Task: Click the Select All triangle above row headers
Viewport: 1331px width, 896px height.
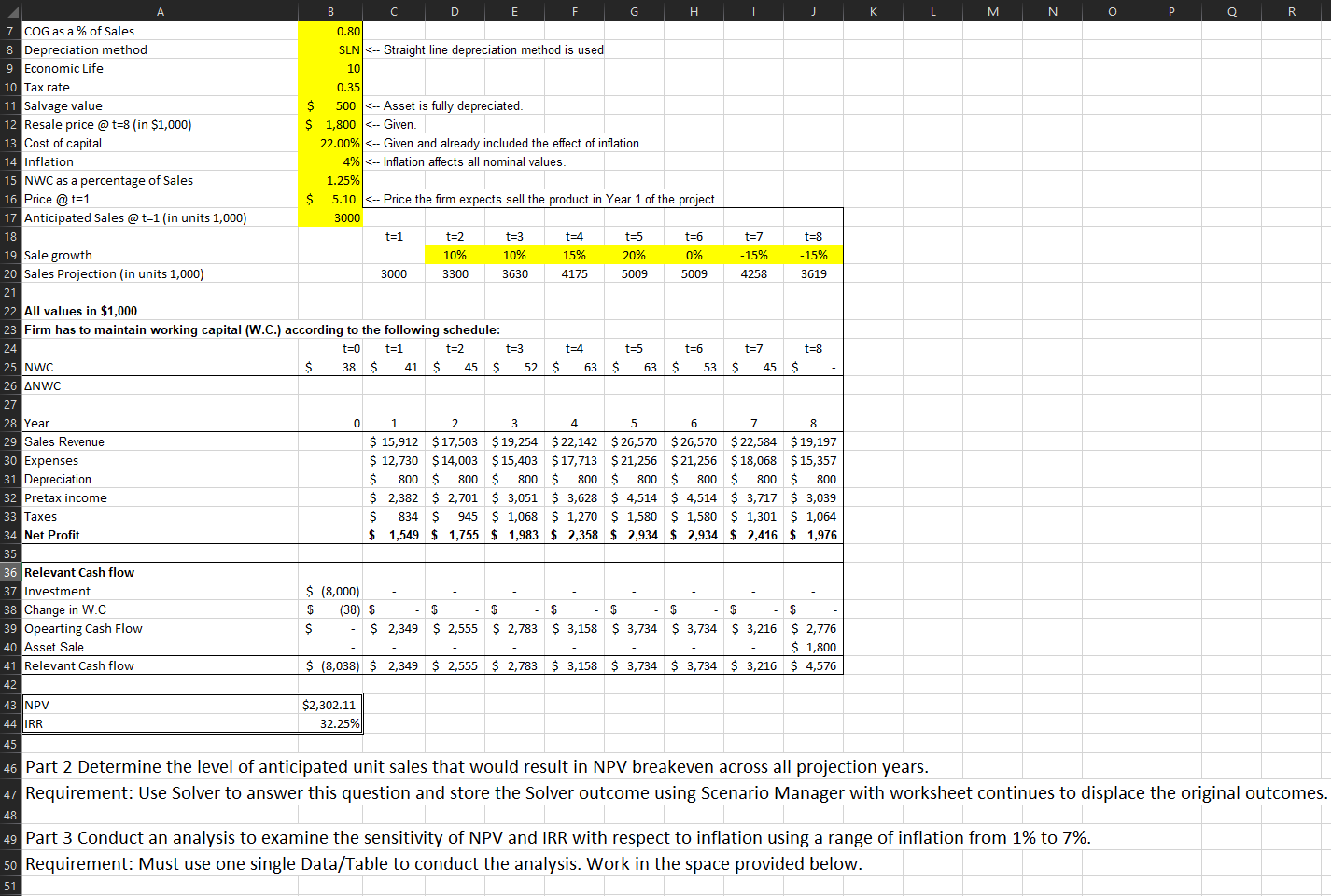Action: point(9,12)
